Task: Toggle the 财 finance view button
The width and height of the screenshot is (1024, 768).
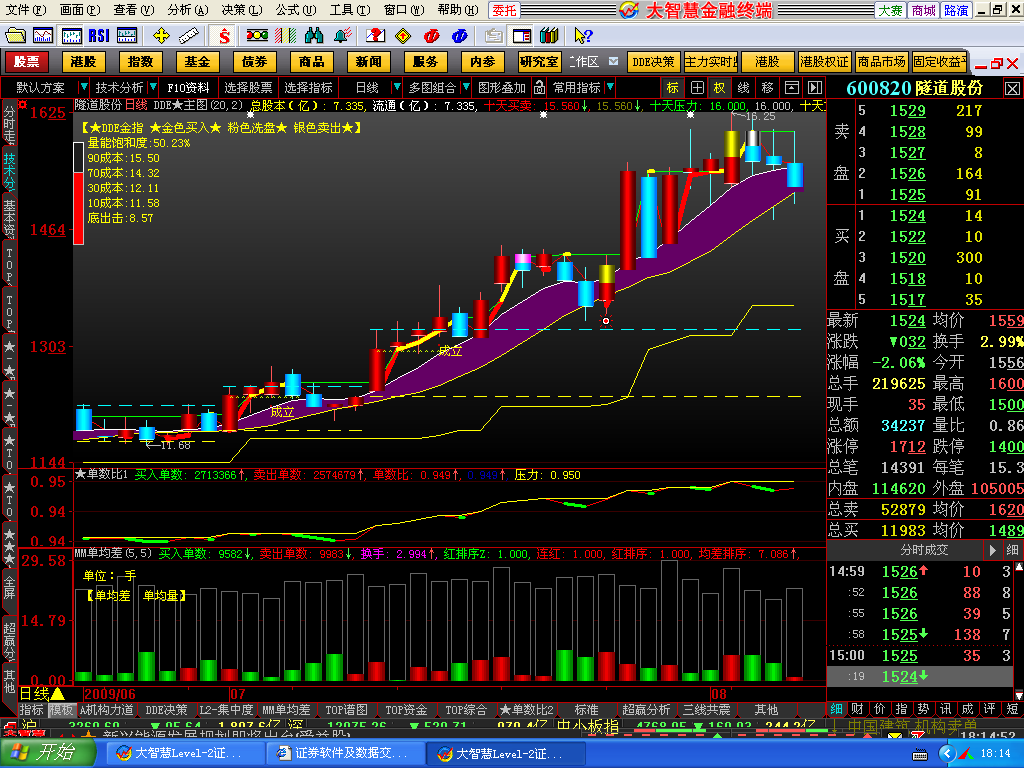Action: point(857,709)
